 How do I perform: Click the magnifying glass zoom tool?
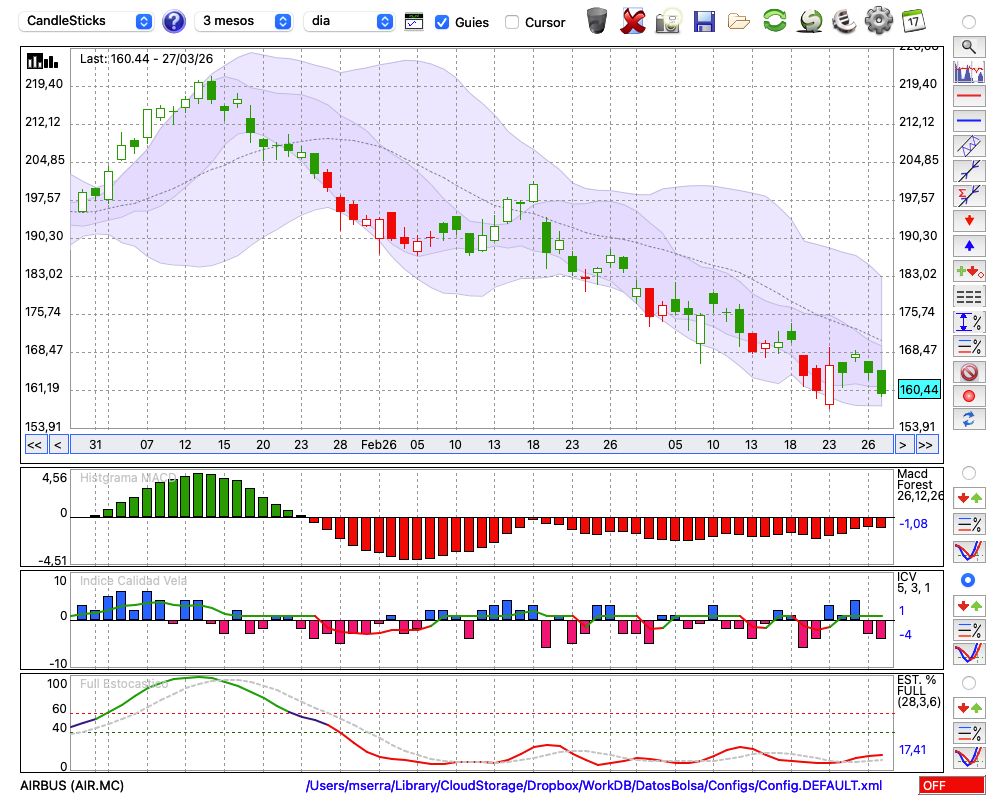tap(968, 46)
